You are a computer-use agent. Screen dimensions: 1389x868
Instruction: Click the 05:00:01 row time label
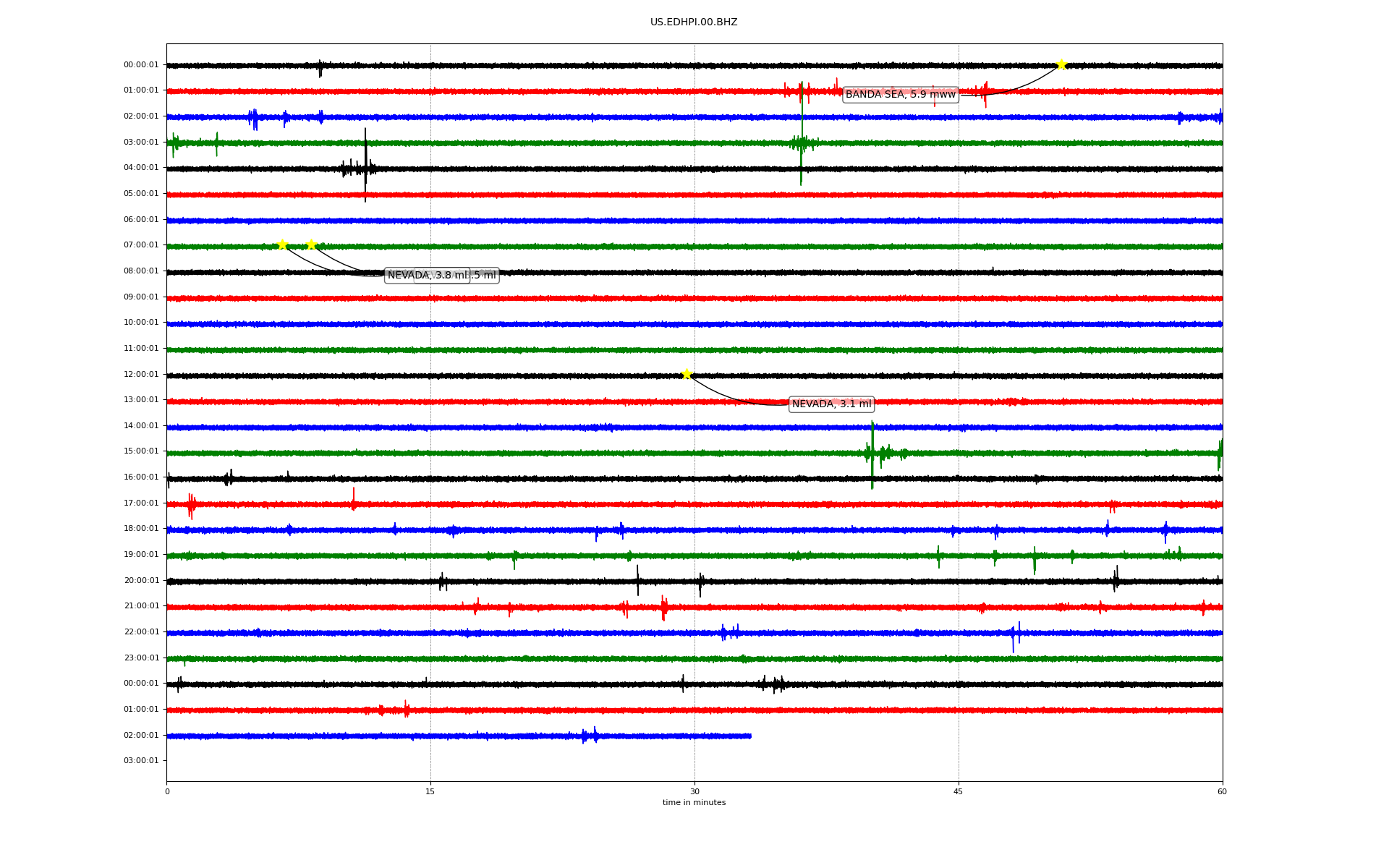point(141,194)
